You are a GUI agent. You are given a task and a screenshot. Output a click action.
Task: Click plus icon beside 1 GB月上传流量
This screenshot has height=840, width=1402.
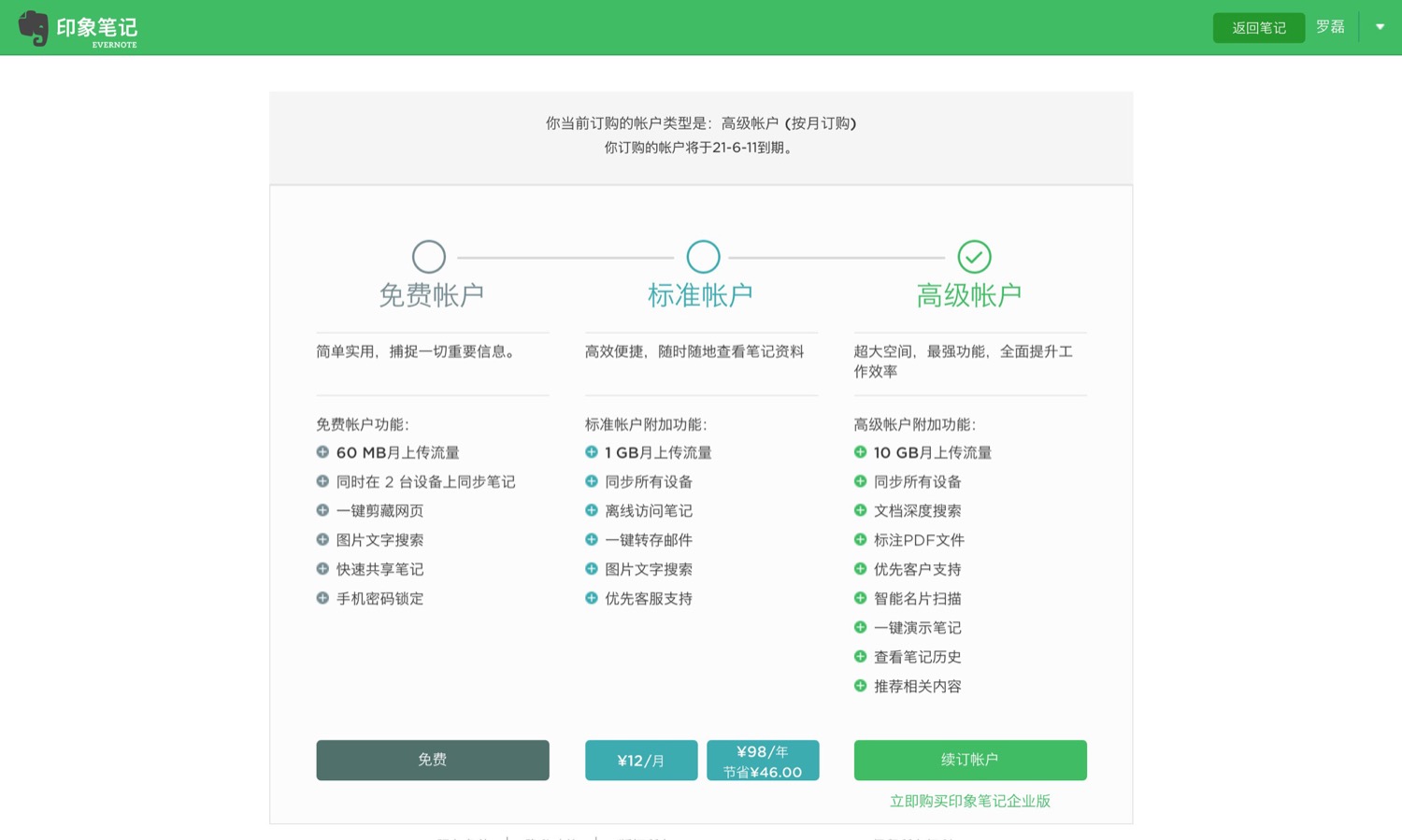click(592, 452)
